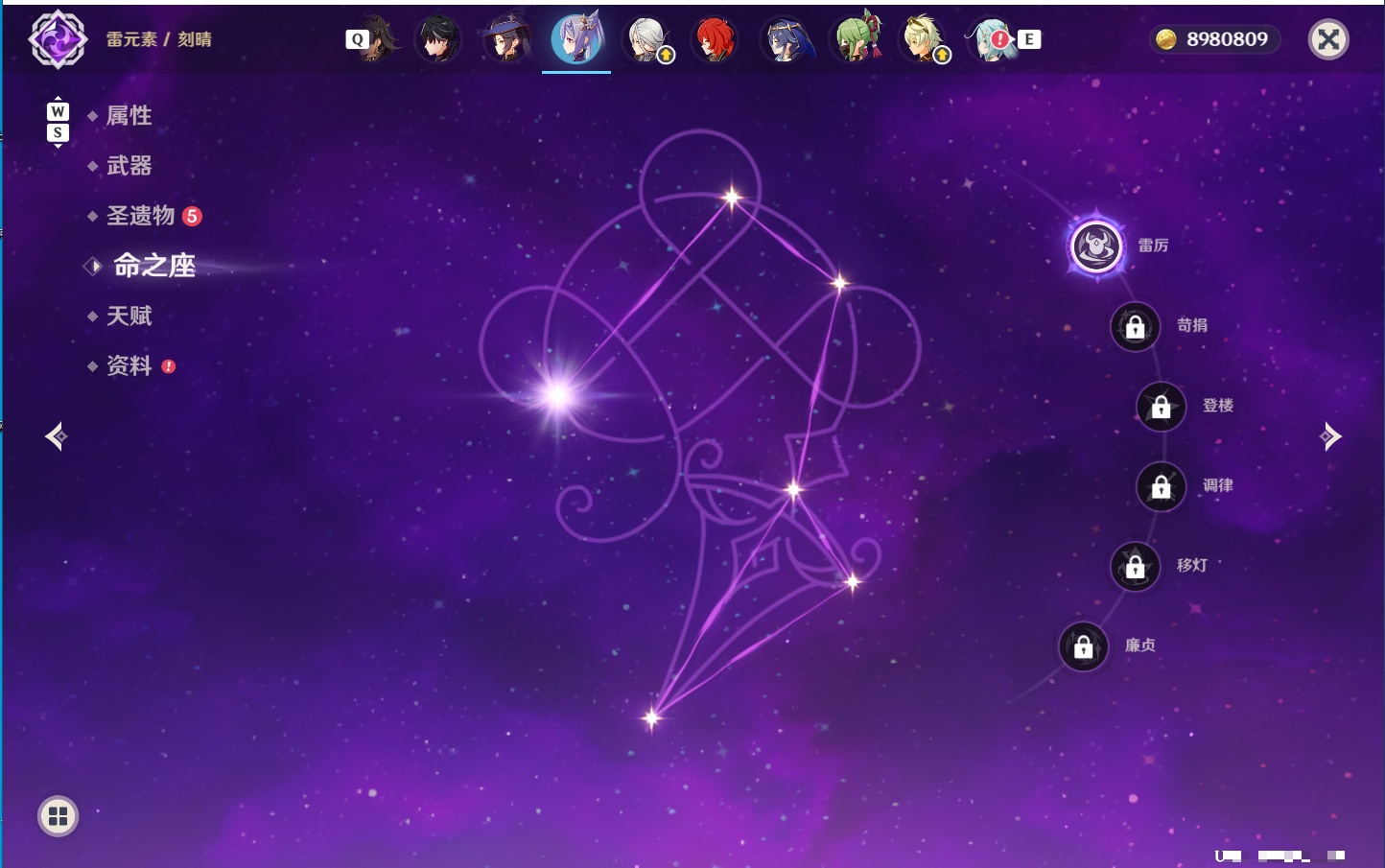Select the red-haired character portrait
1385x868 pixels.
click(x=715, y=39)
